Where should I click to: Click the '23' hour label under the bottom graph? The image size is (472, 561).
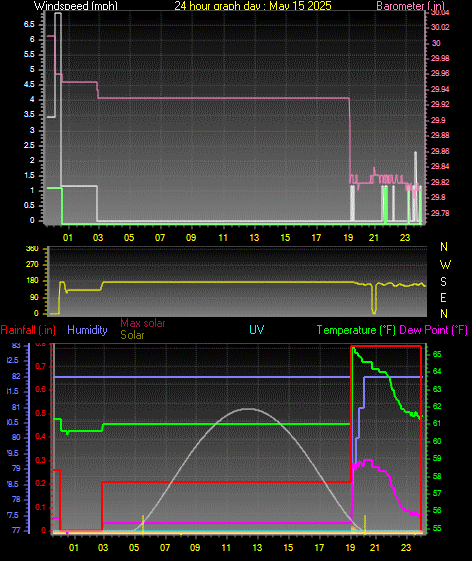coord(406,547)
